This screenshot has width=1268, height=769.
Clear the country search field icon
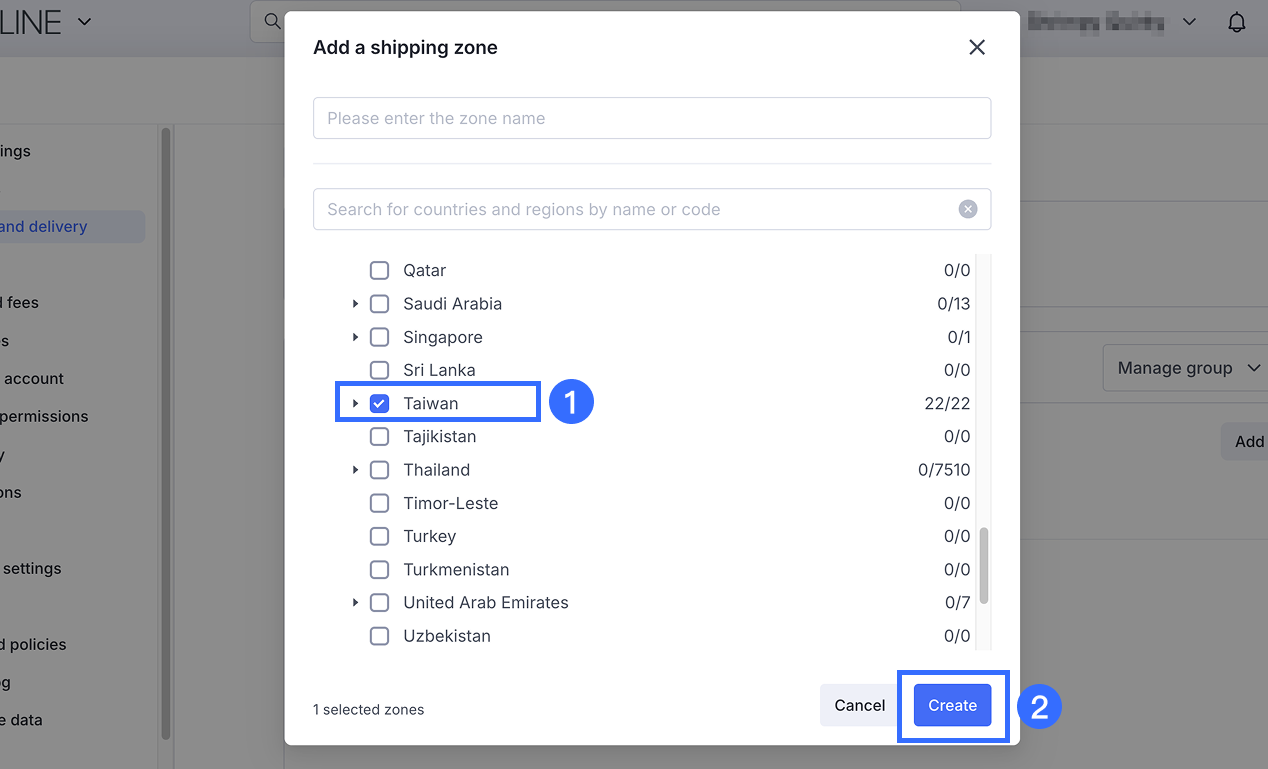pos(967,209)
